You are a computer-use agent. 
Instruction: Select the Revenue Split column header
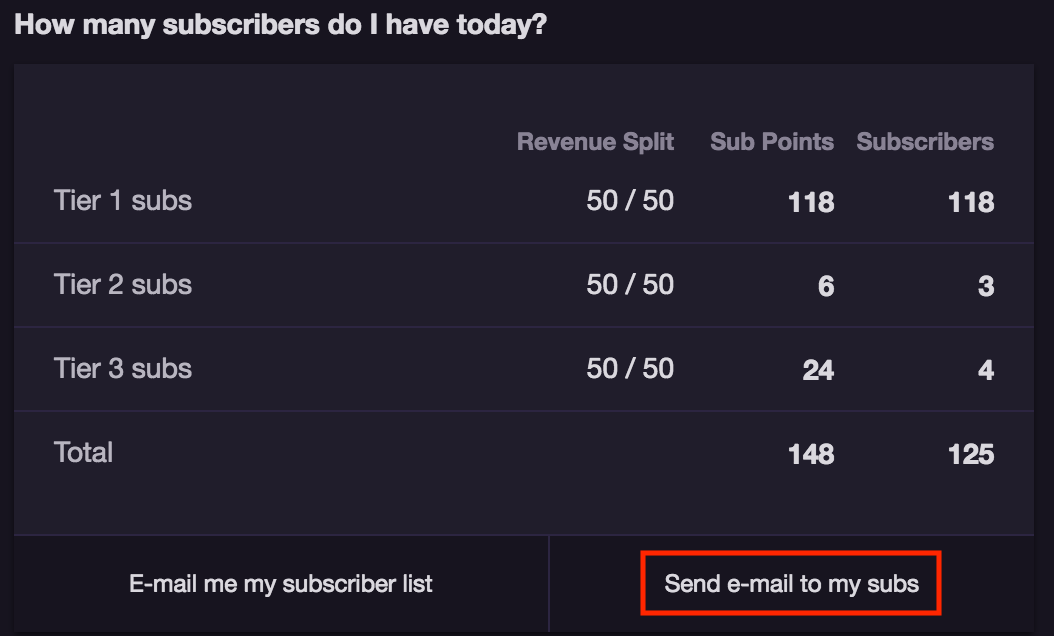tap(595, 142)
